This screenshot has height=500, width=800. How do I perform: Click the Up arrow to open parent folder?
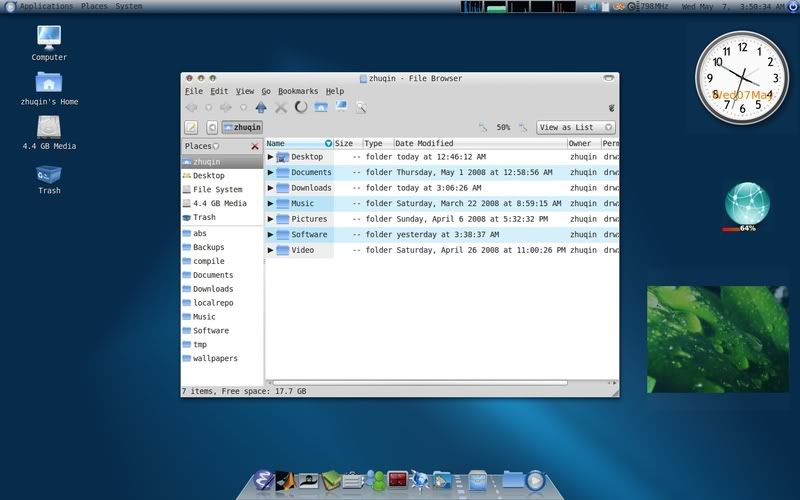[x=261, y=107]
